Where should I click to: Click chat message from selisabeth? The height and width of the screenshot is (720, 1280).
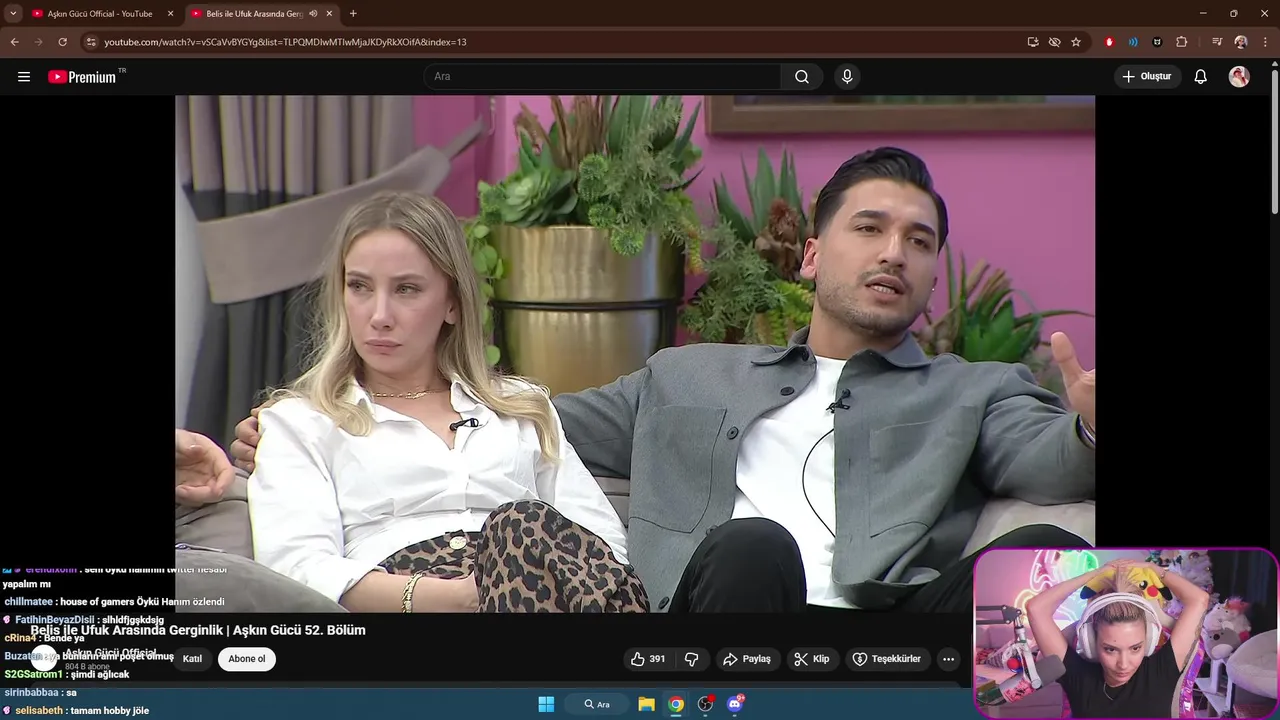(76, 710)
